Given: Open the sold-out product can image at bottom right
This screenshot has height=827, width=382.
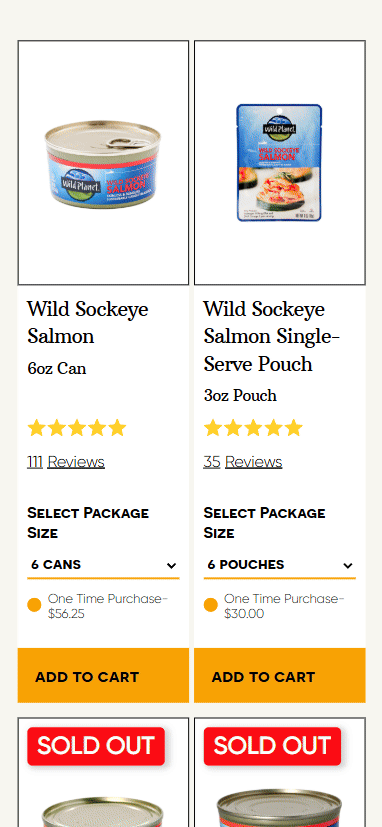Looking at the screenshot, I should pyautogui.click(x=280, y=808).
